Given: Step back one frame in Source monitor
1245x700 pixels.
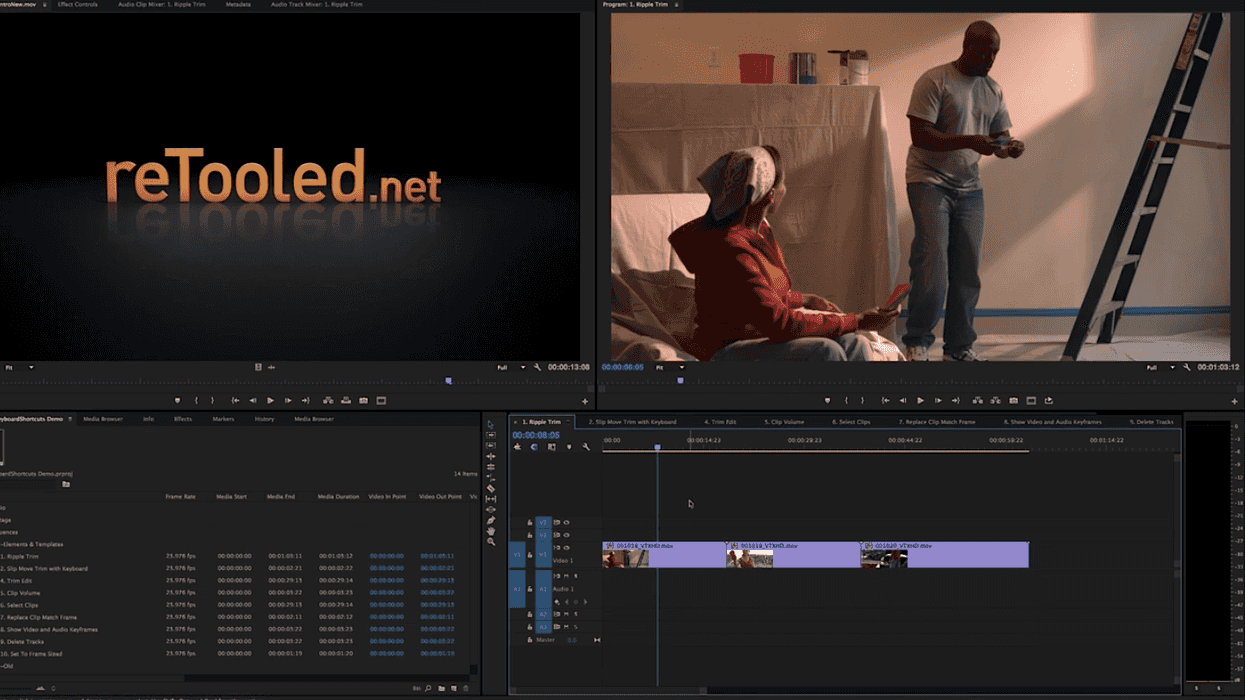Looking at the screenshot, I should [252, 401].
